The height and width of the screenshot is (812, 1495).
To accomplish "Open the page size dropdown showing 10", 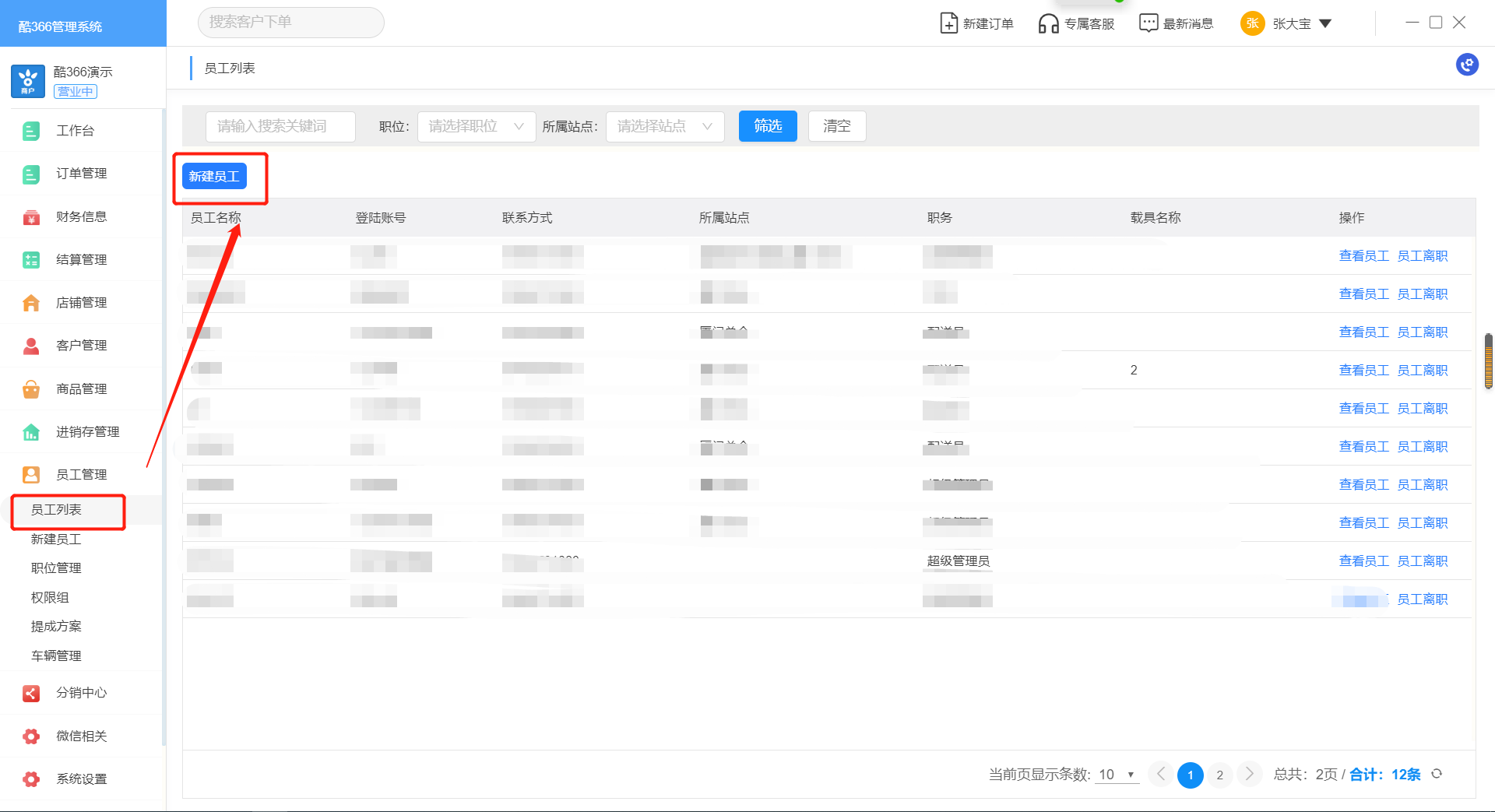I will pyautogui.click(x=1117, y=775).
